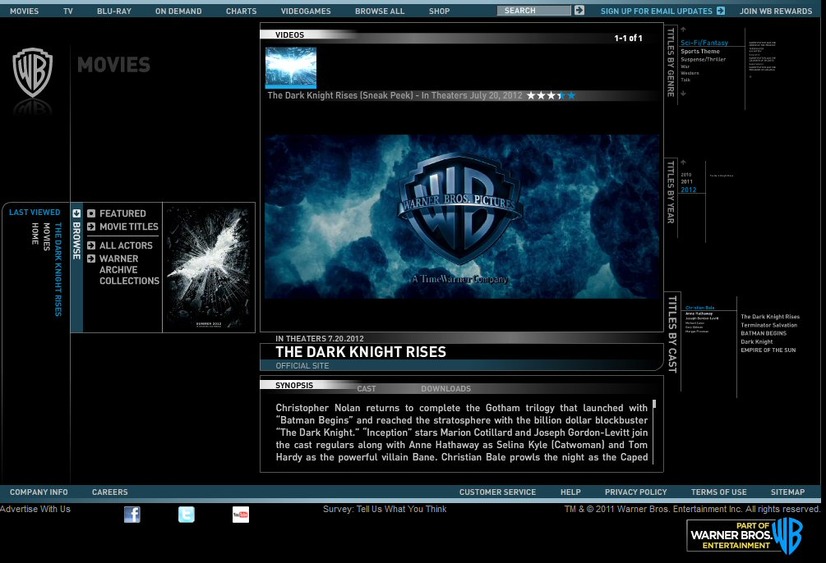Go to Home in Last Viewed
This screenshot has width=826, height=563.
(x=35, y=233)
